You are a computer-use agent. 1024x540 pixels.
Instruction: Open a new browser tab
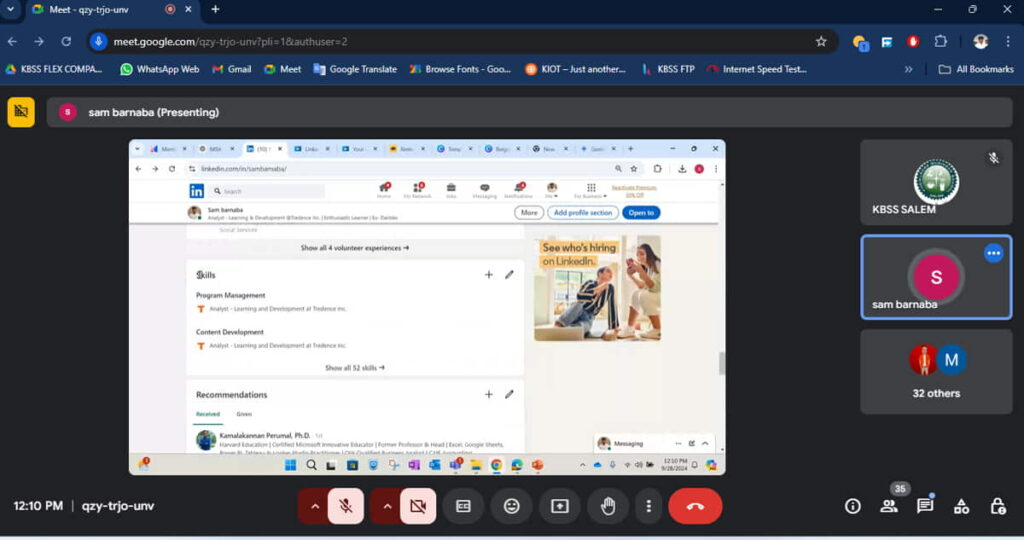point(216,9)
